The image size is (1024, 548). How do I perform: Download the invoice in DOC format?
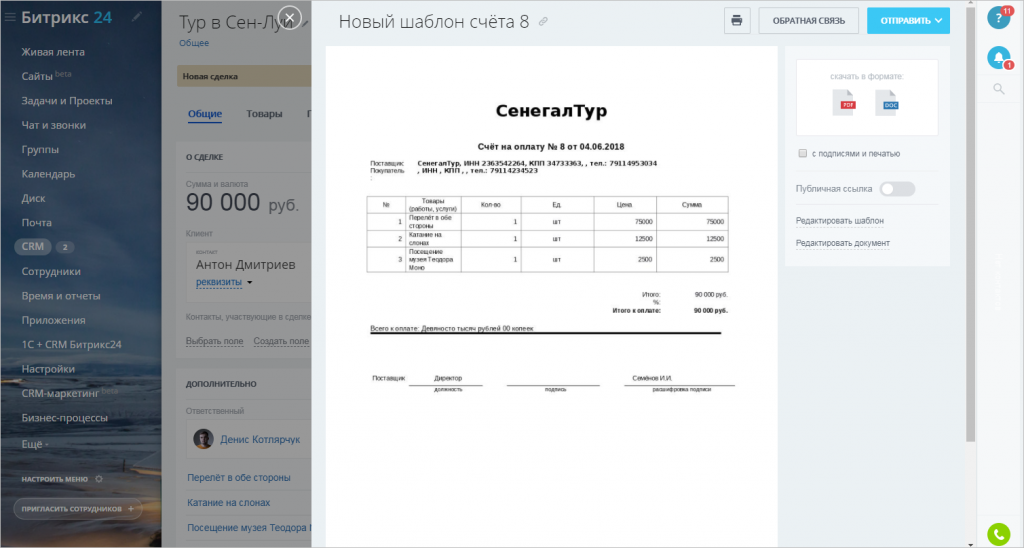pyautogui.click(x=887, y=103)
